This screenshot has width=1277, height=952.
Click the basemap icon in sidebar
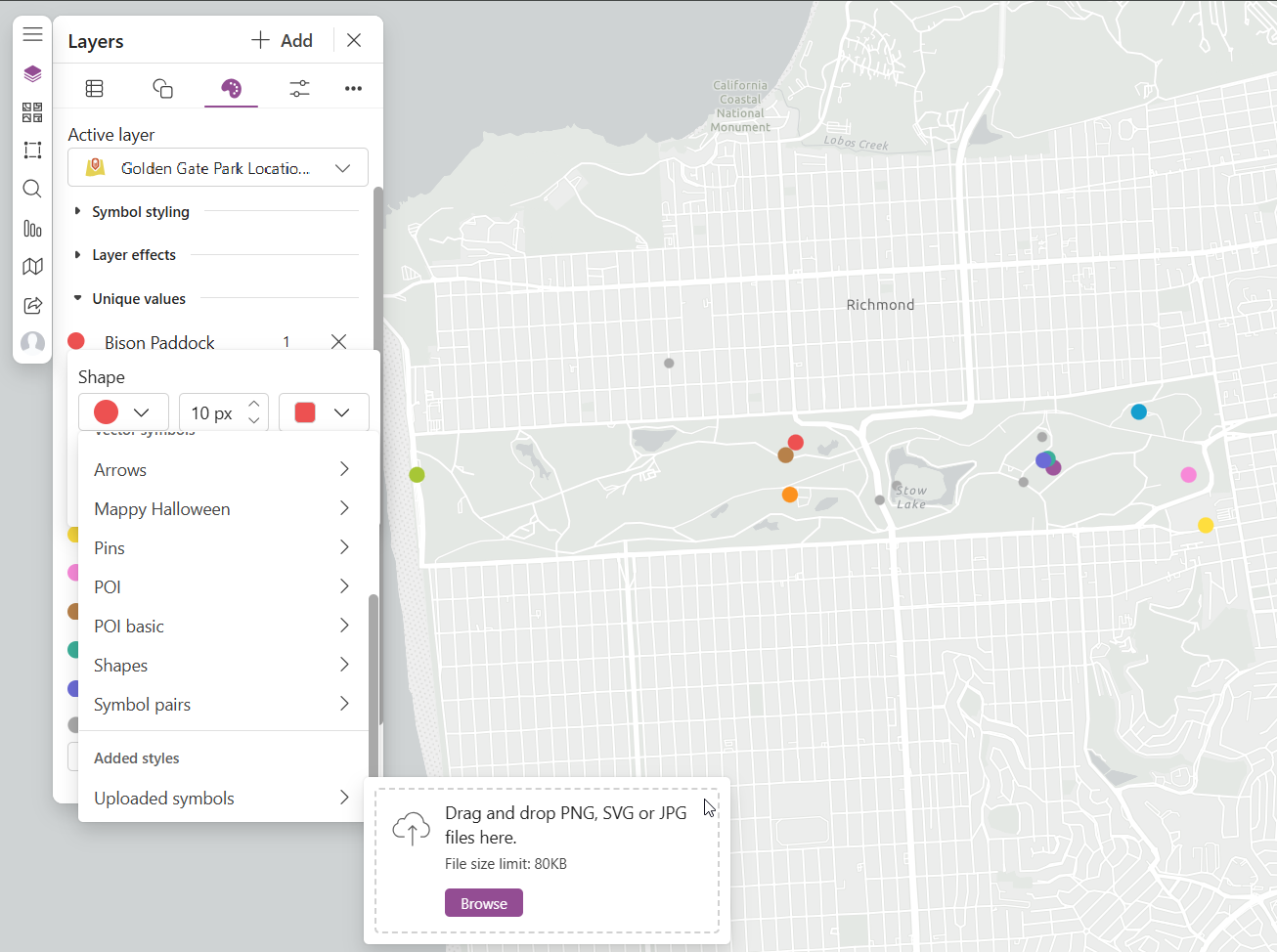click(32, 267)
